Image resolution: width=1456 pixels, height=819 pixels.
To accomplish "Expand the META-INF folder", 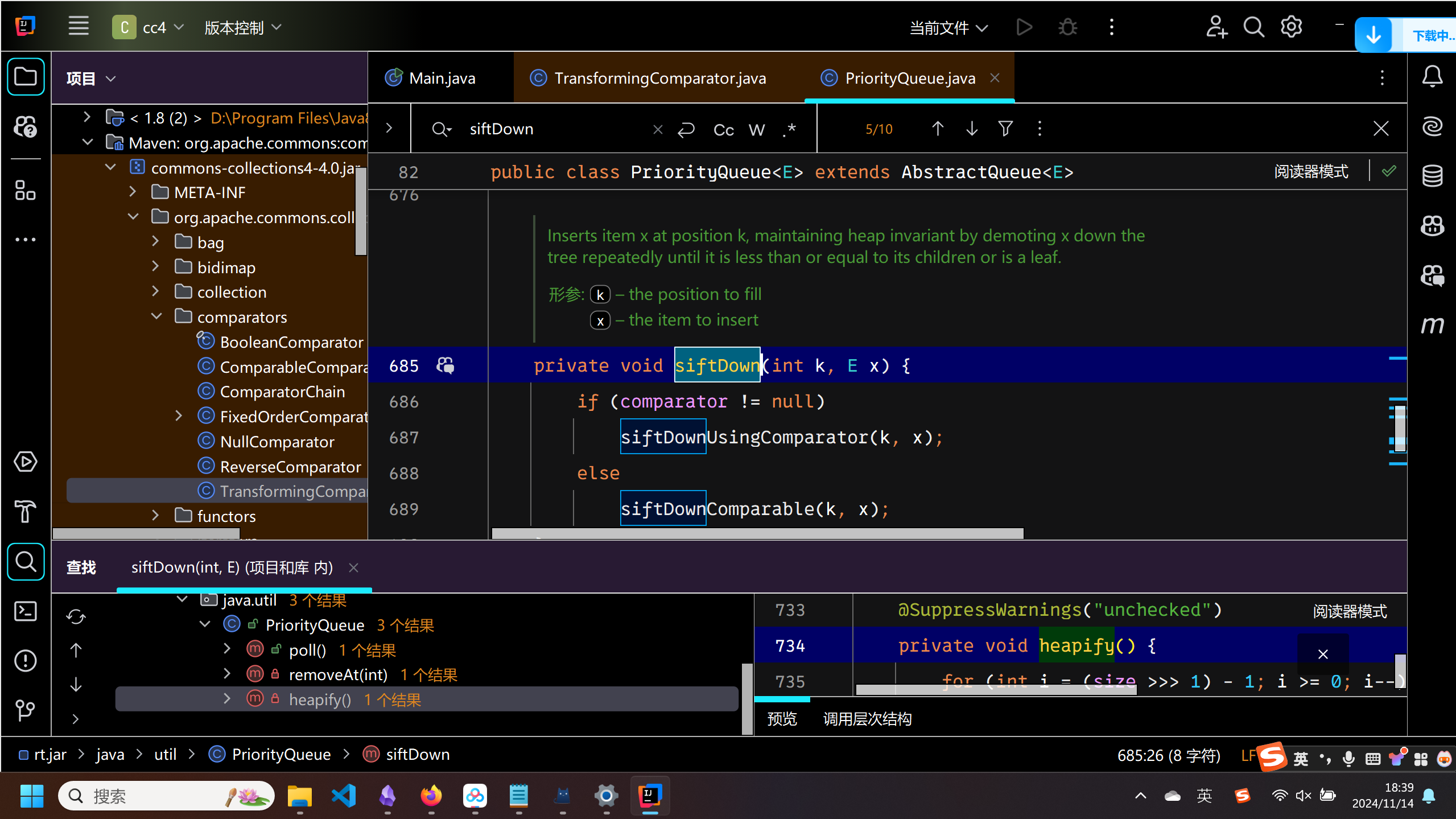I will [133, 192].
